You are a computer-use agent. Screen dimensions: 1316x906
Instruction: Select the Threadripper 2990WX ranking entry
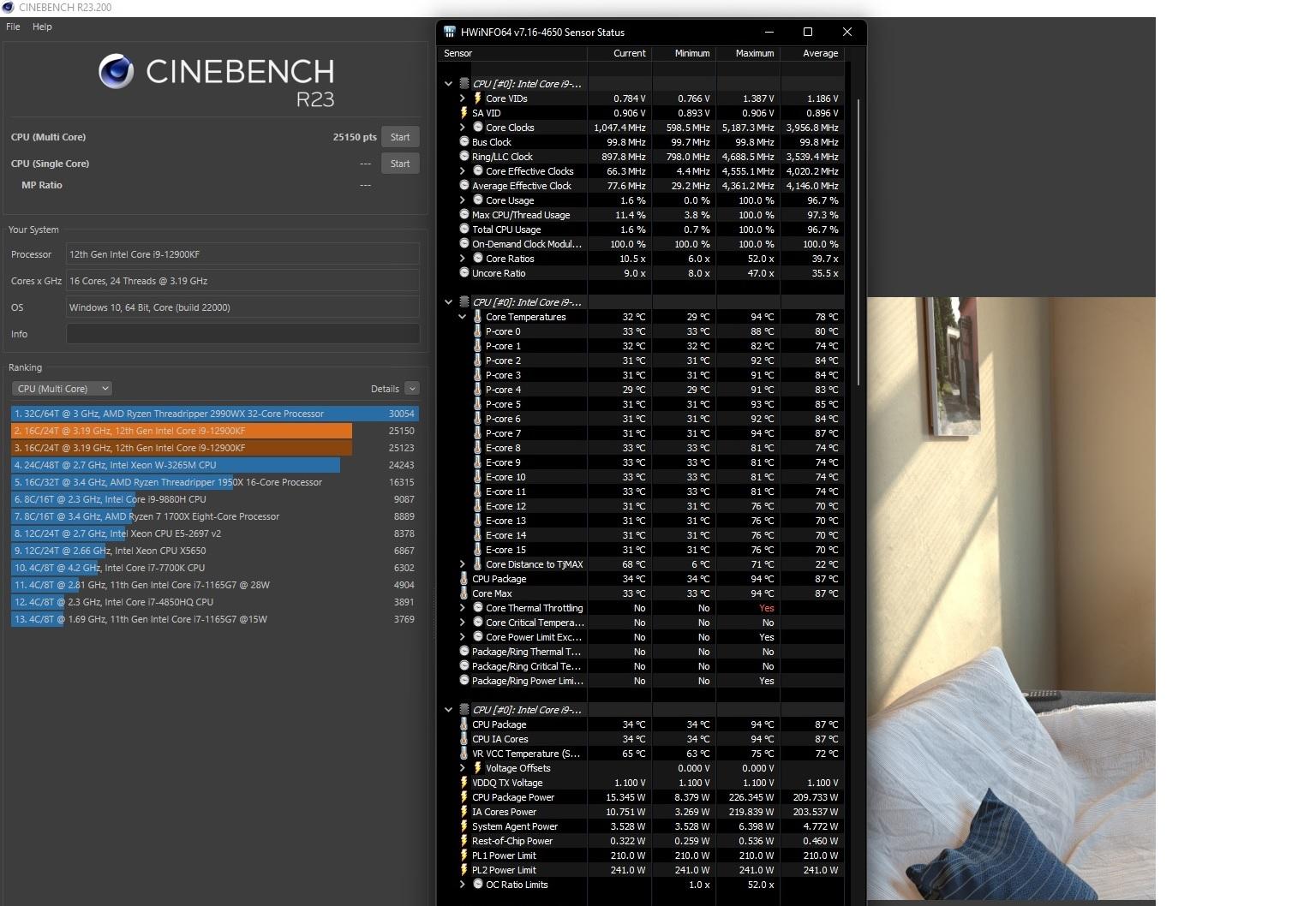[214, 414]
